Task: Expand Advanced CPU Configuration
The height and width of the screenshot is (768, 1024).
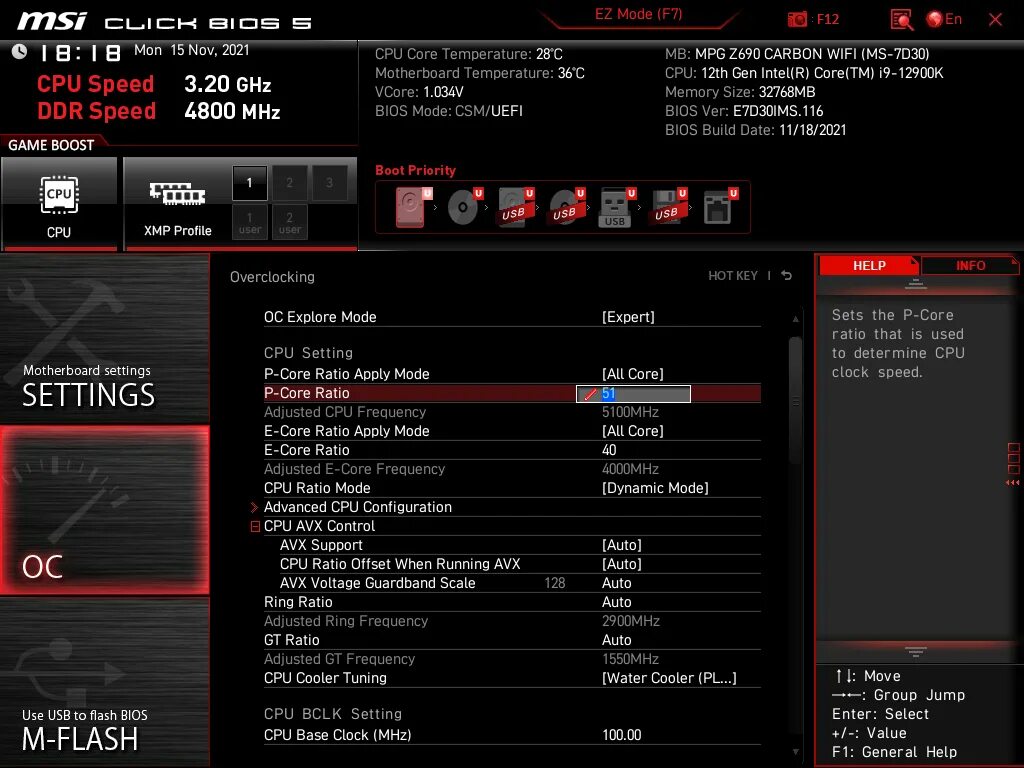Action: pyautogui.click(x=255, y=507)
